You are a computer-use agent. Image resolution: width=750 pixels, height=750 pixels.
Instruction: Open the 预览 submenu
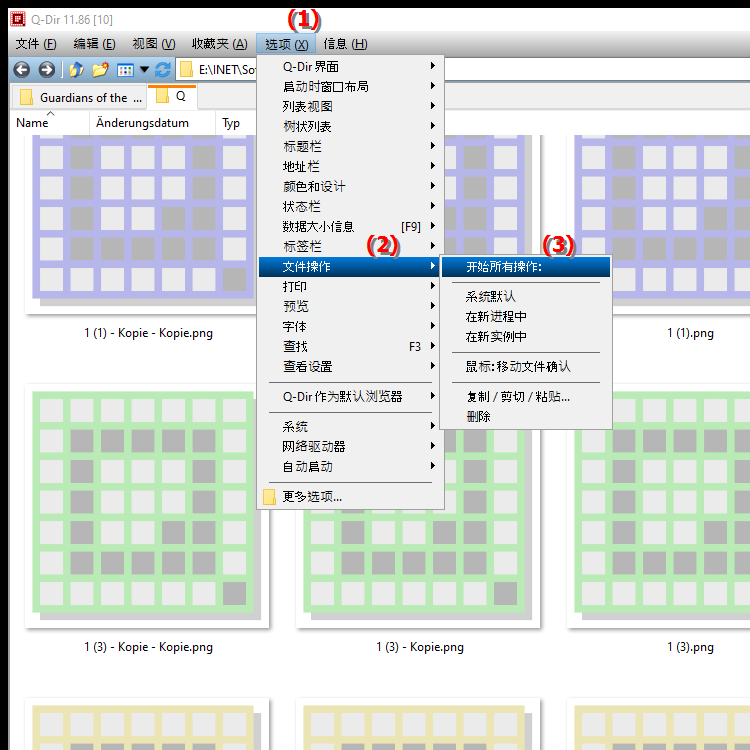coord(350,307)
